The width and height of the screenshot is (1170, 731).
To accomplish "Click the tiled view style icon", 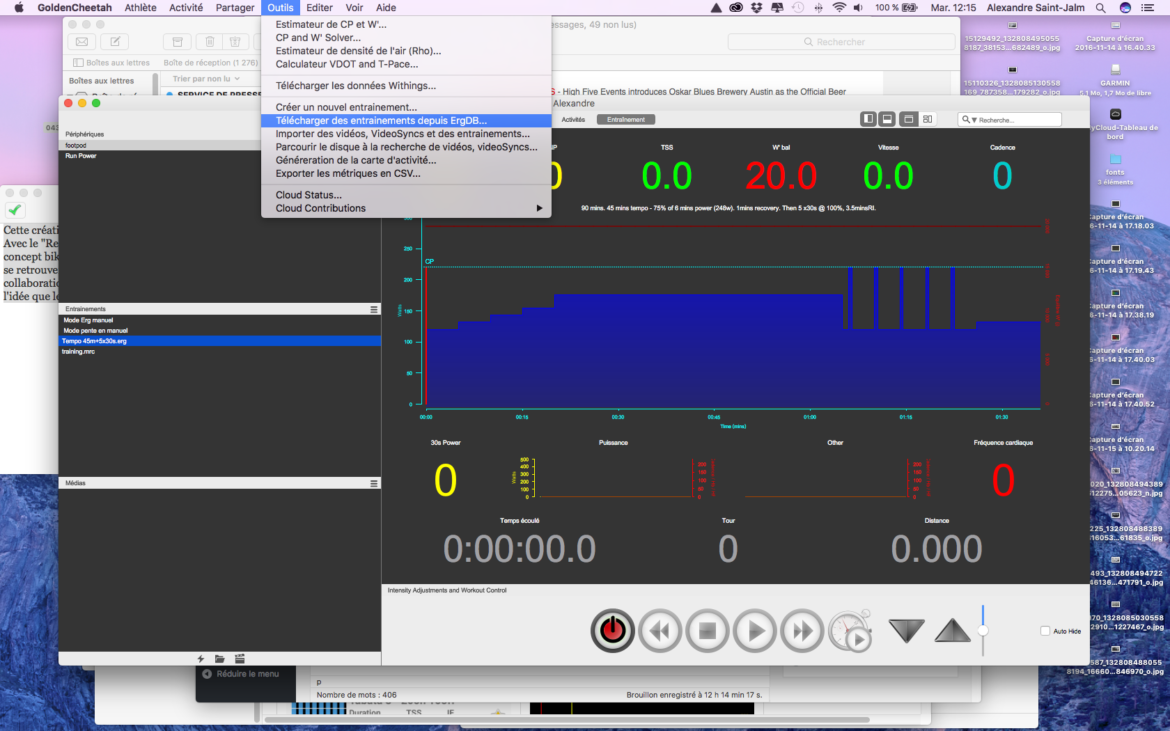I will tap(927, 119).
